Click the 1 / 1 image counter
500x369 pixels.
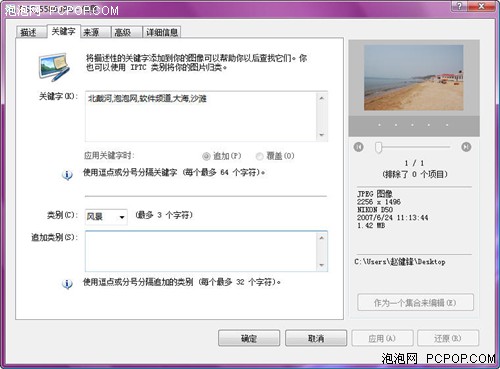(x=414, y=163)
